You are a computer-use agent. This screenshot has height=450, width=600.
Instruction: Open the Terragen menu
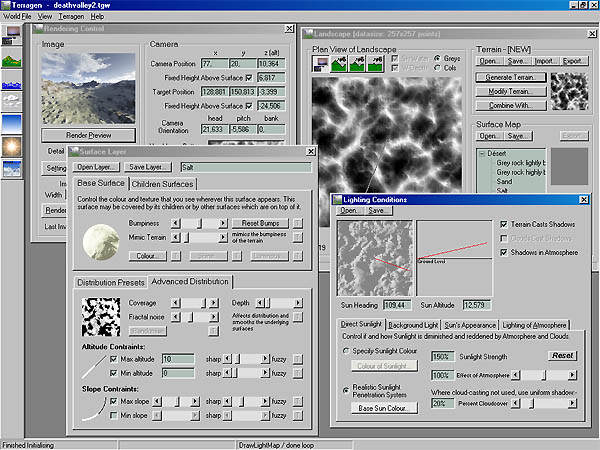(71, 17)
